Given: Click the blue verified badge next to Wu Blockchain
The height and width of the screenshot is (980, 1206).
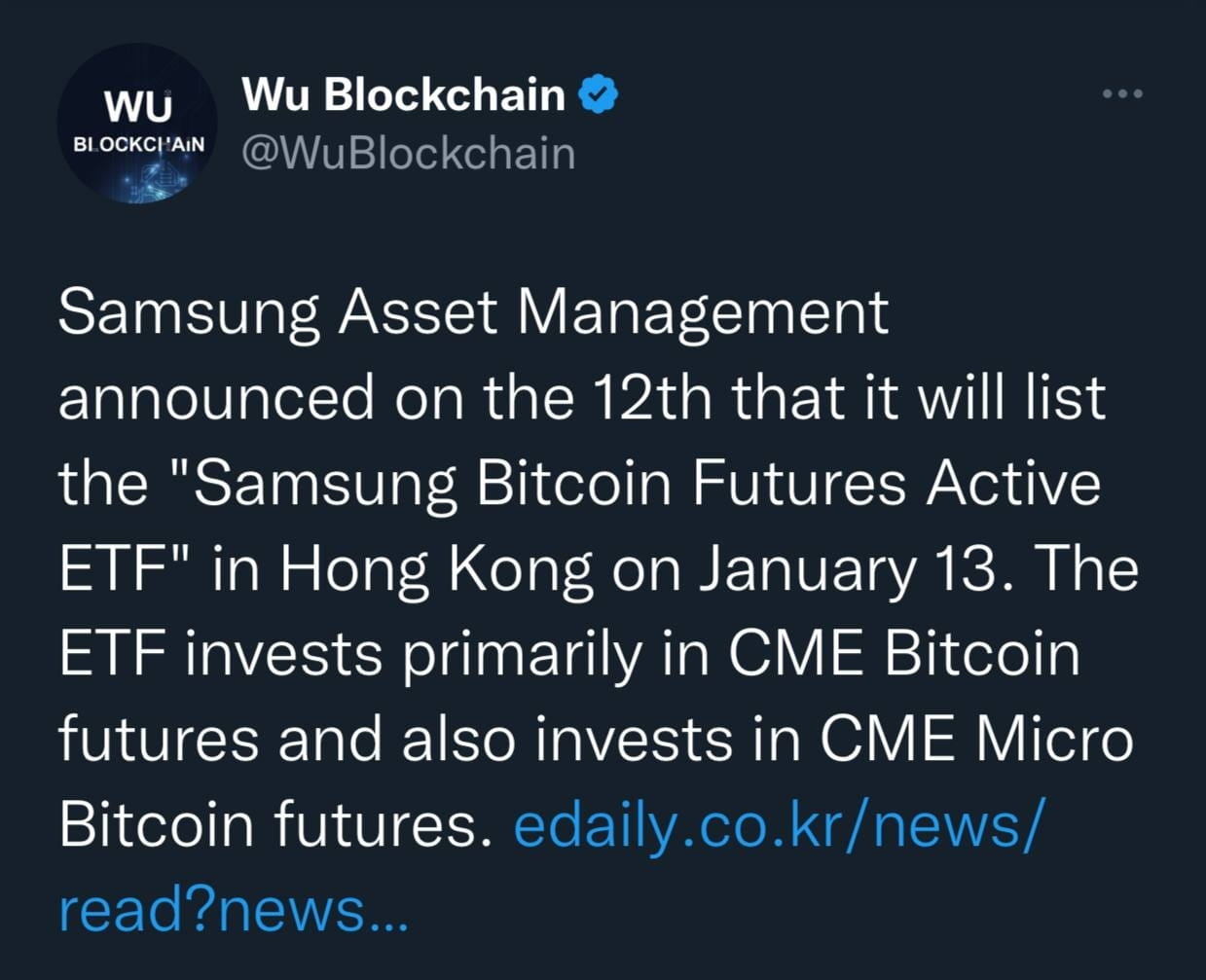Looking at the screenshot, I should click(x=600, y=92).
